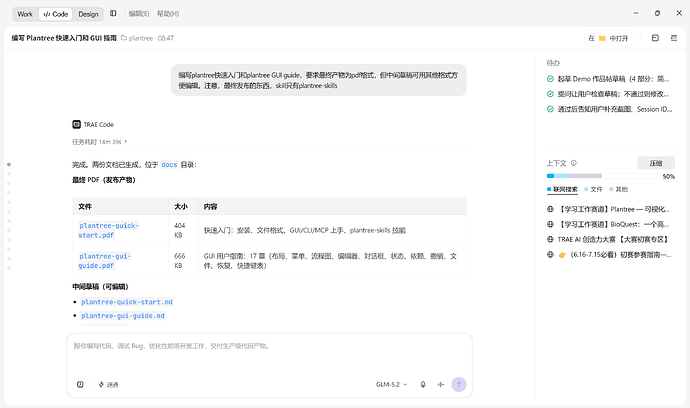The width and height of the screenshot is (690, 408).
Task: Select the 联网搜索 context tab
Action: click(x=562, y=189)
